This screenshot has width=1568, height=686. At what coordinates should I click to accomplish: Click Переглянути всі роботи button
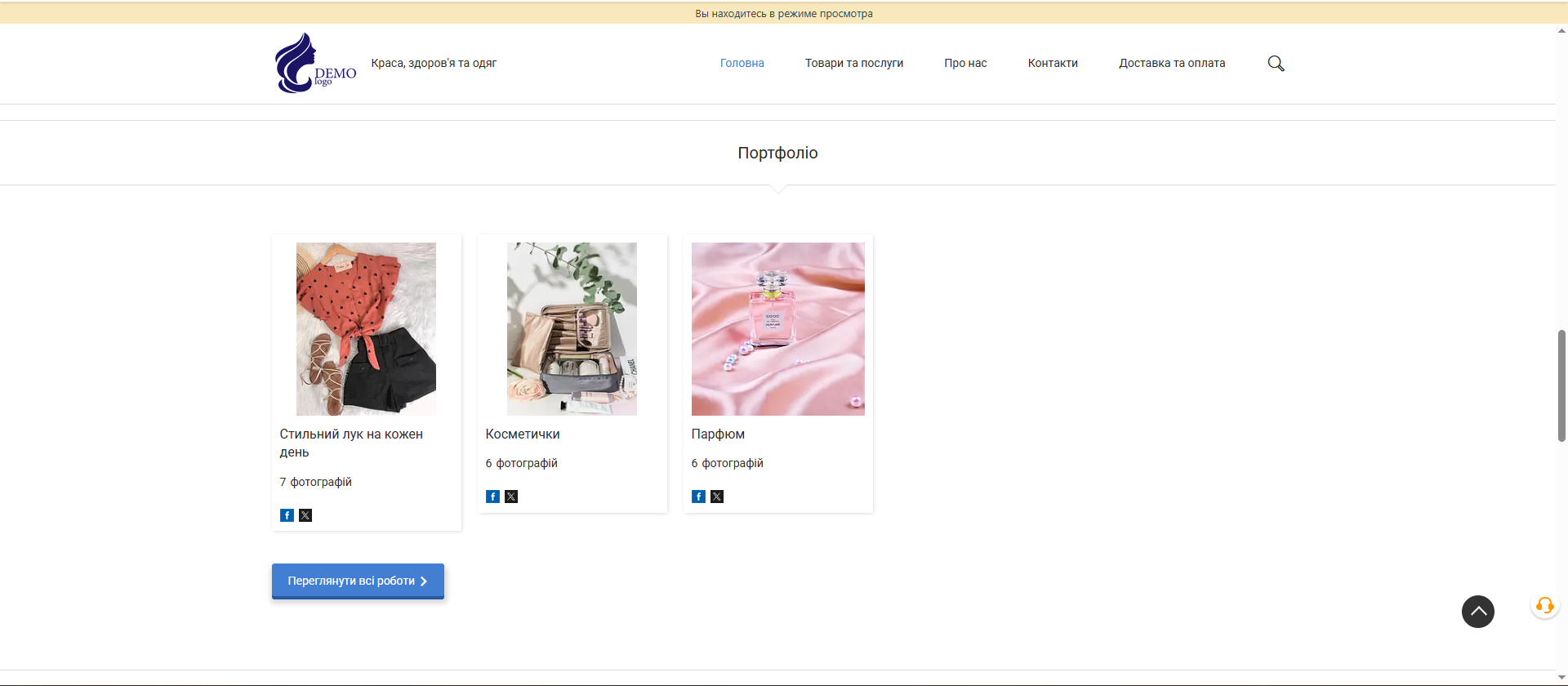(x=358, y=581)
